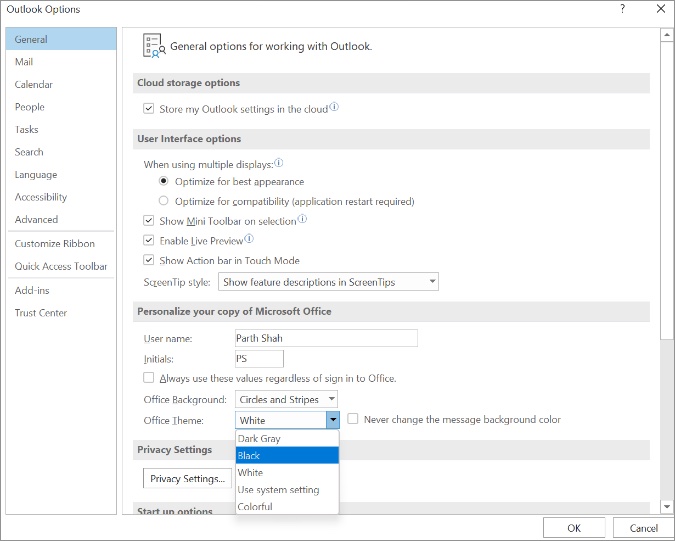Choose Black theme option

pyautogui.click(x=287, y=455)
